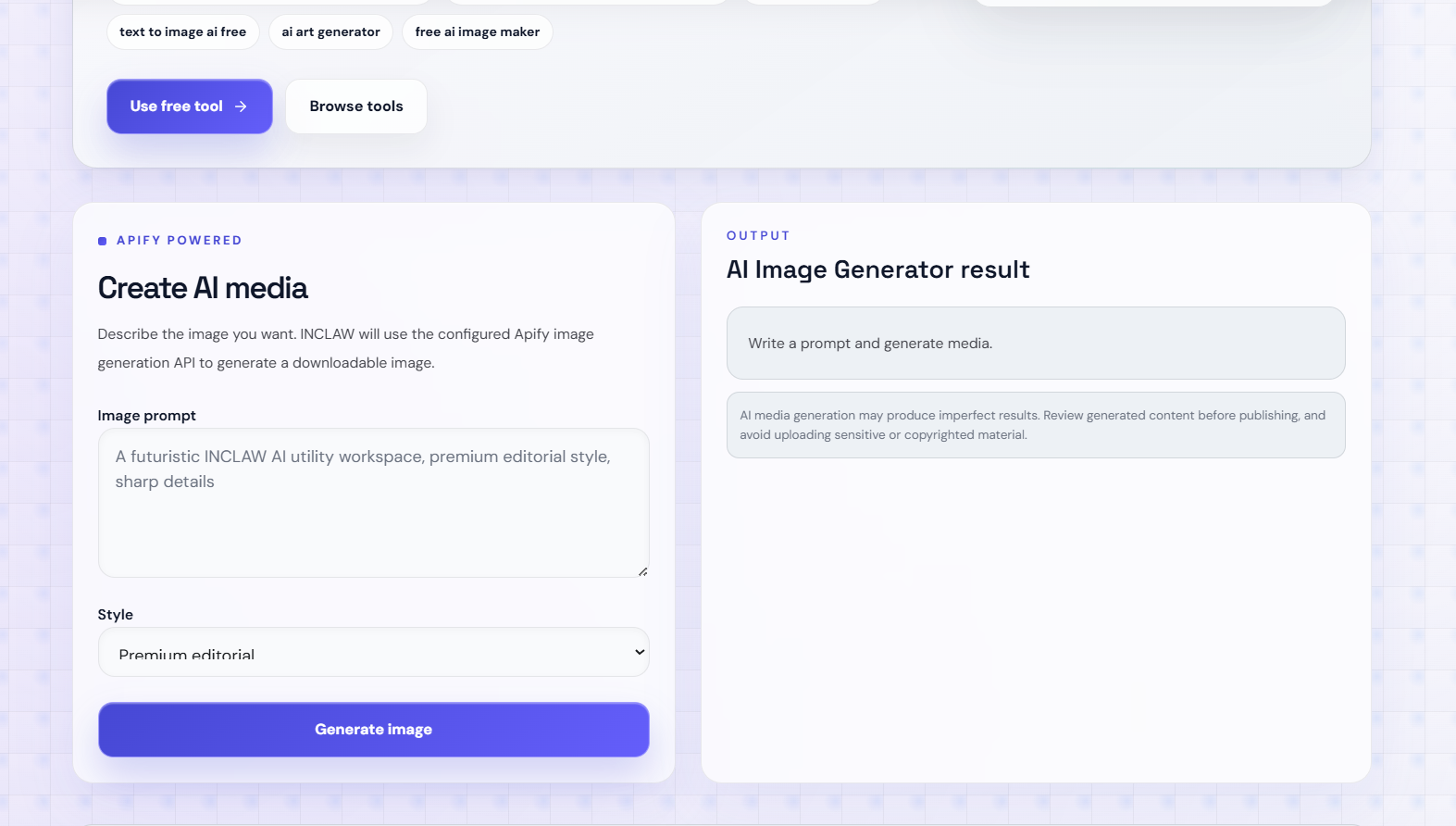Click the Generate image button
The width and height of the screenshot is (1456, 826).
(373, 730)
